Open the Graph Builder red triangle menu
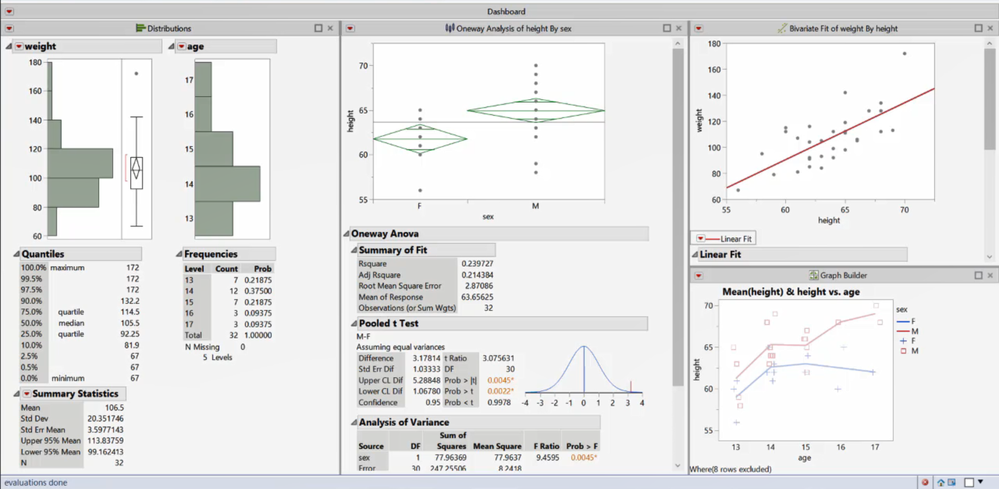The image size is (999, 489). click(x=698, y=275)
